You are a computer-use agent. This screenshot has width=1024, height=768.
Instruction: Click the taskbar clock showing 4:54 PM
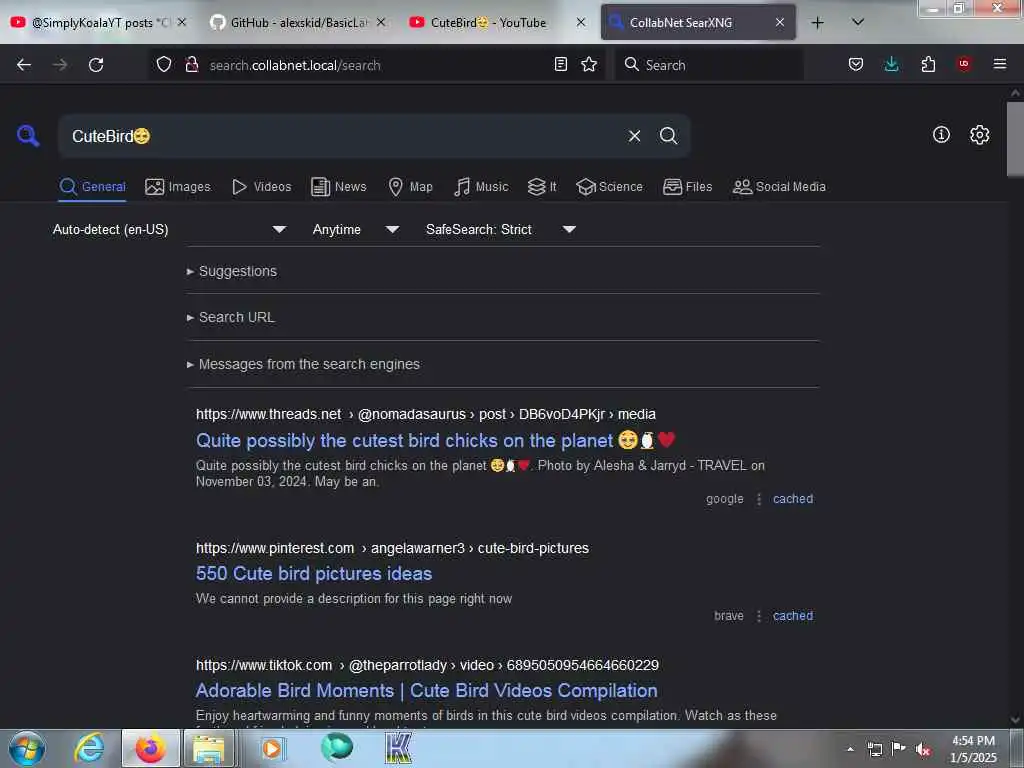(973, 749)
